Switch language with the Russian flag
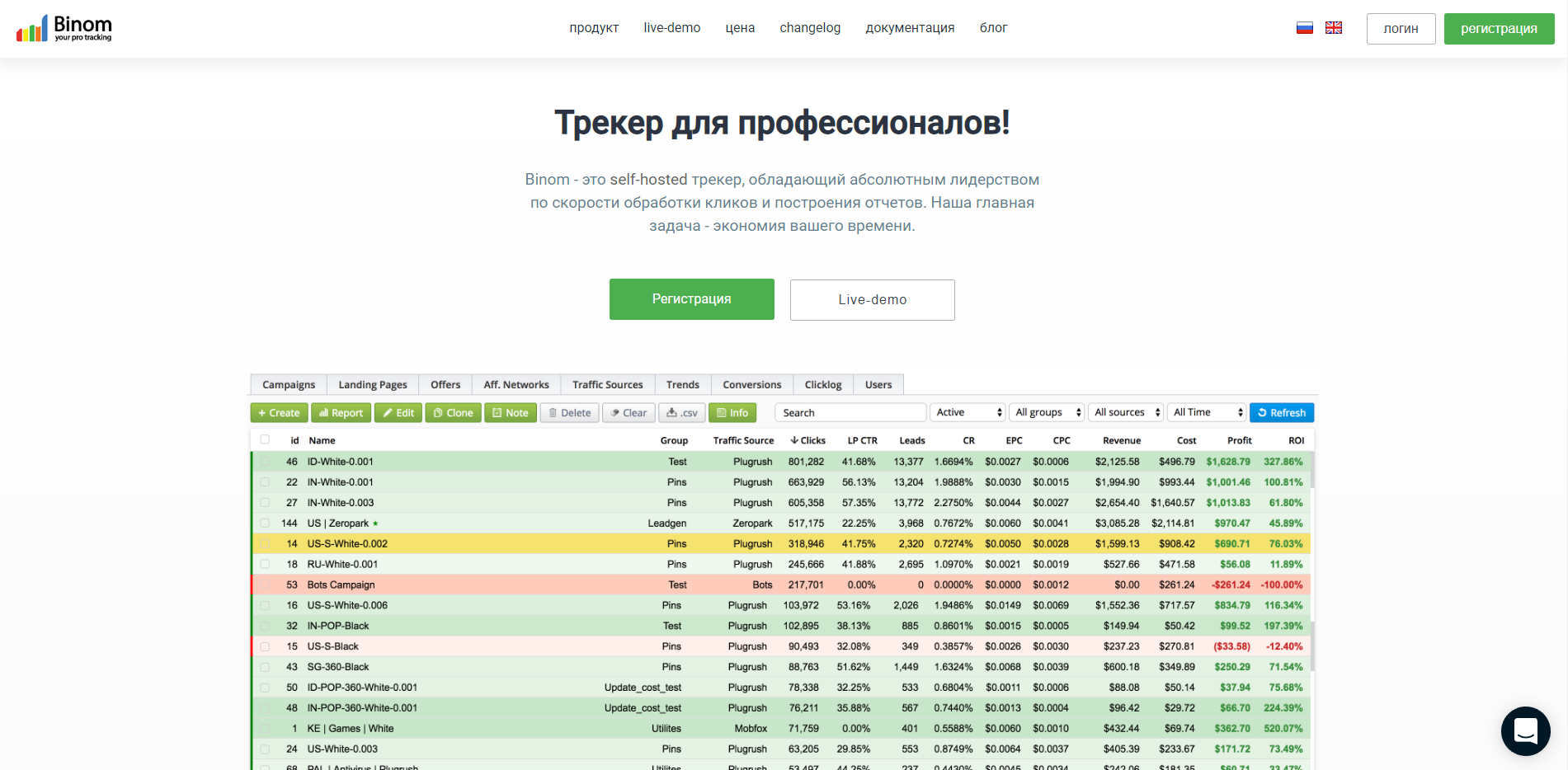The width and height of the screenshot is (1568, 770). tap(1305, 28)
